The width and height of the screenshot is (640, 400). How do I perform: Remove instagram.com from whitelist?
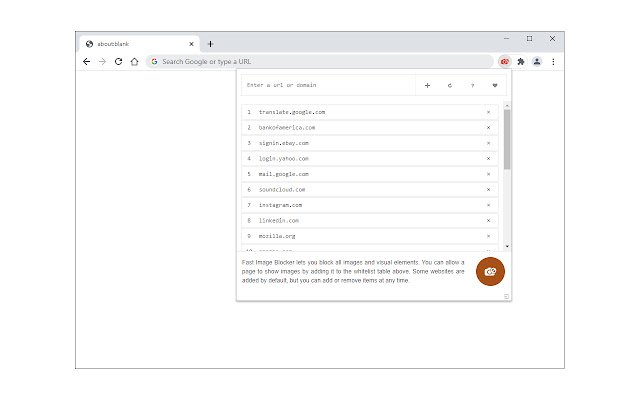pyautogui.click(x=488, y=205)
